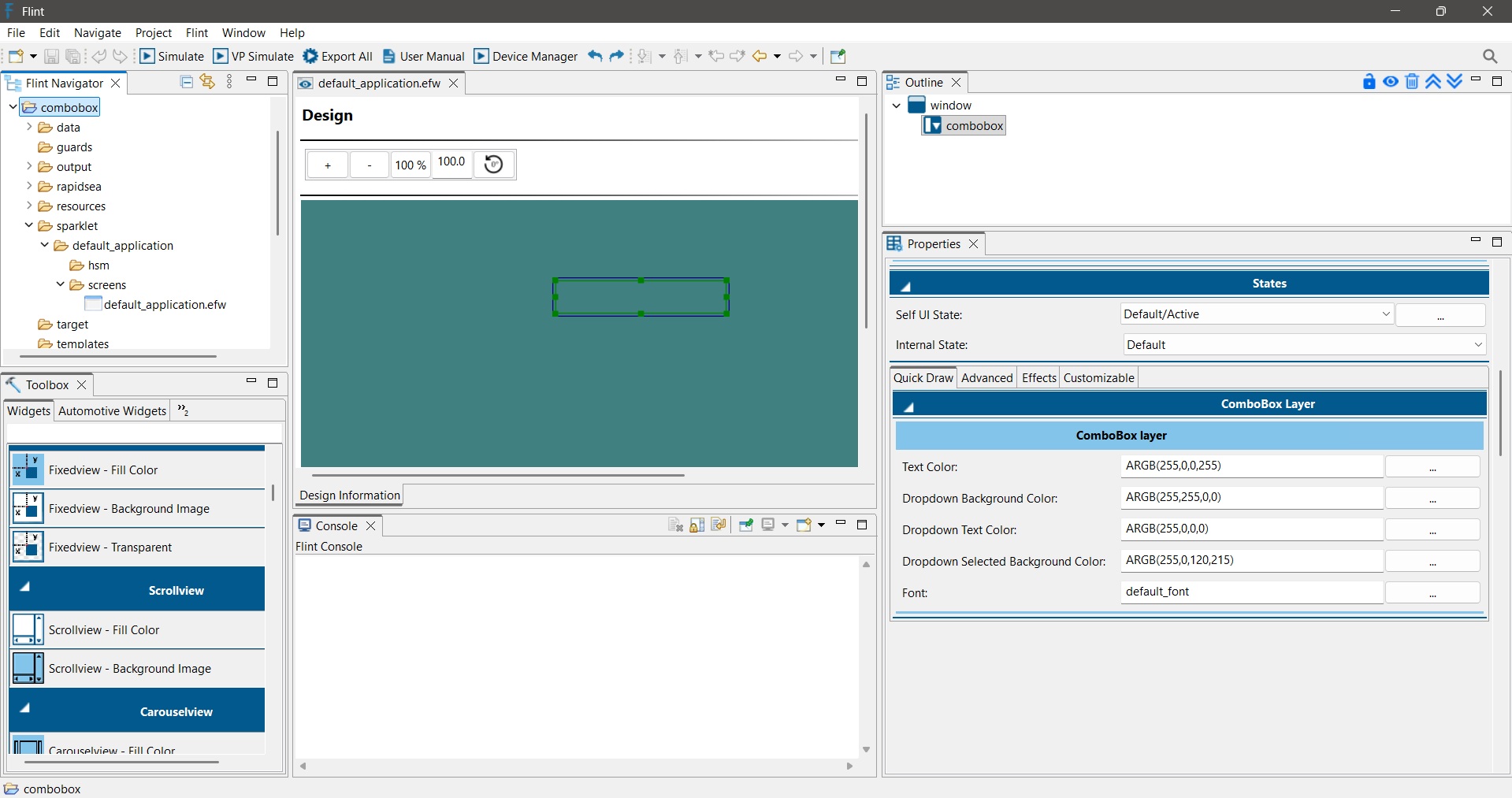The image size is (1512, 798).
Task: Click the New file toolbar icon
Action: coord(16,56)
